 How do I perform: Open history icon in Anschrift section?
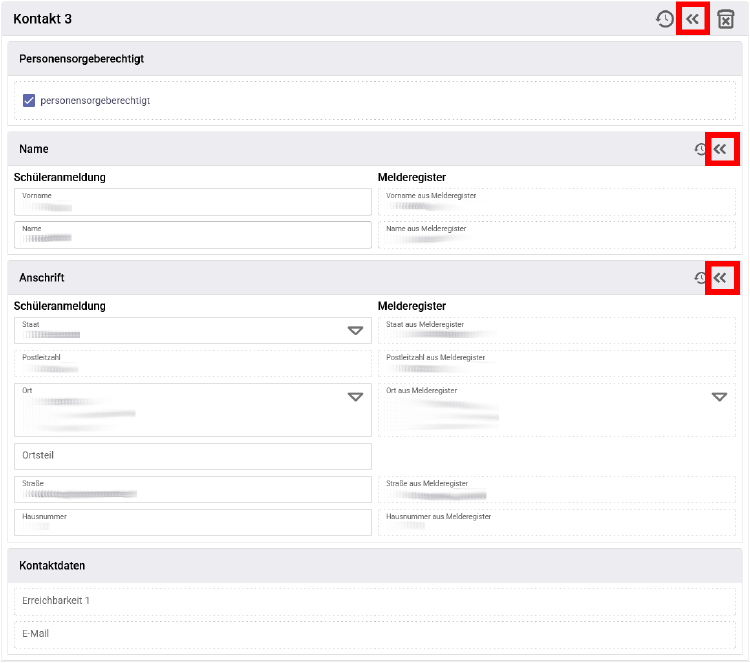[x=700, y=278]
